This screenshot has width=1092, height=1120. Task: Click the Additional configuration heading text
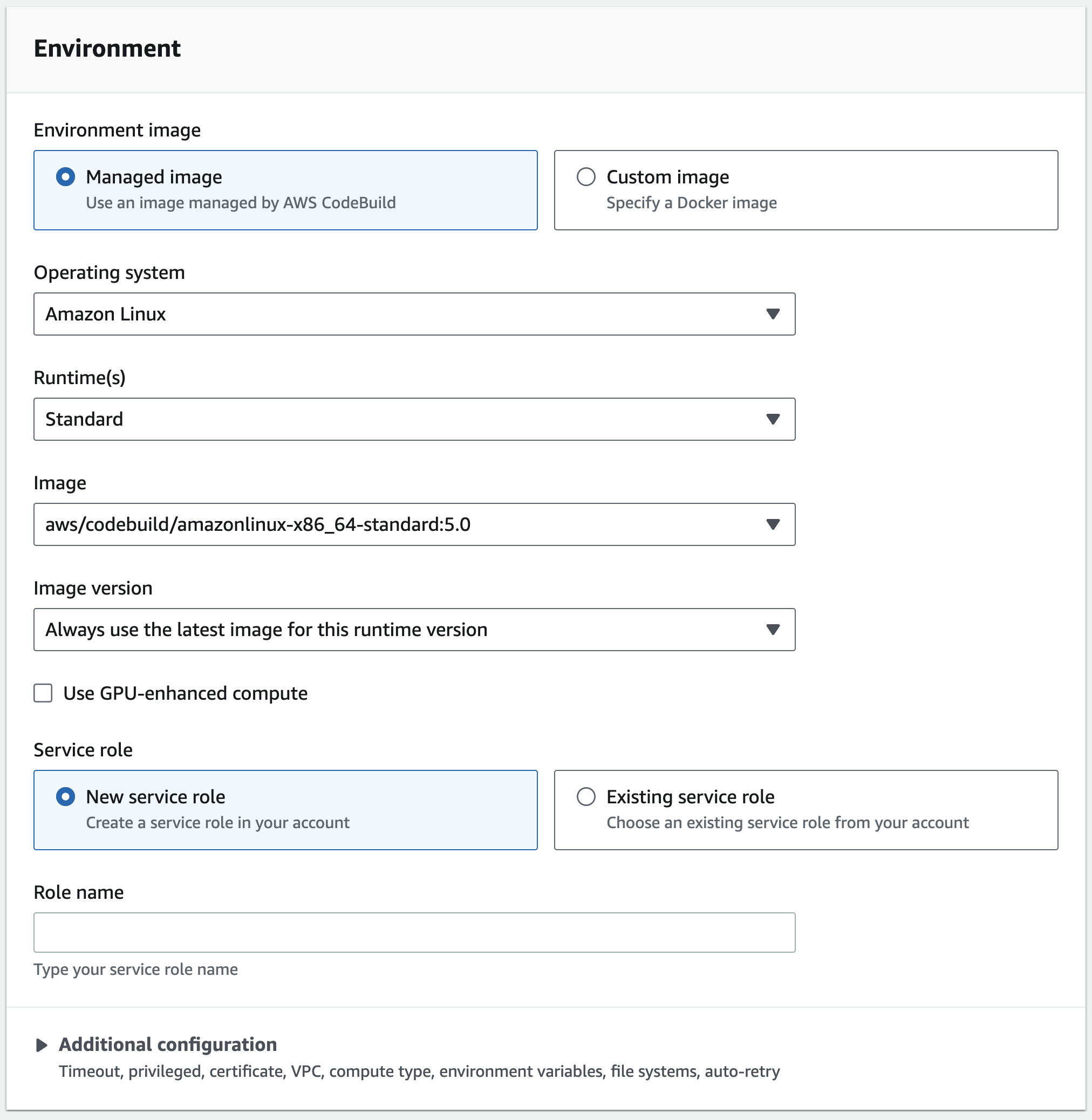pos(167,1044)
